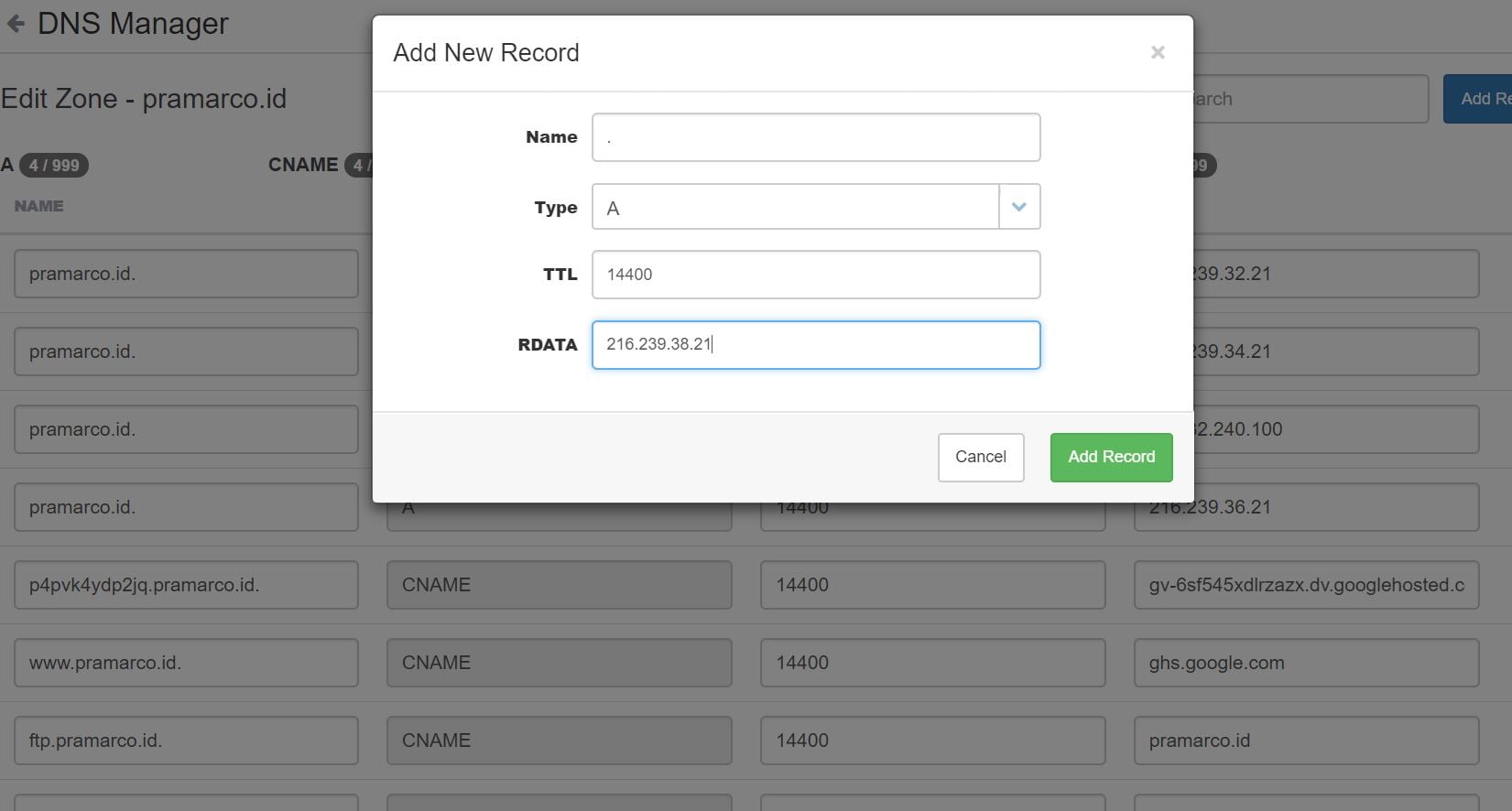This screenshot has width=1512, height=811.
Task: Click the ghs.google.com RDATA field
Action: (x=1306, y=663)
